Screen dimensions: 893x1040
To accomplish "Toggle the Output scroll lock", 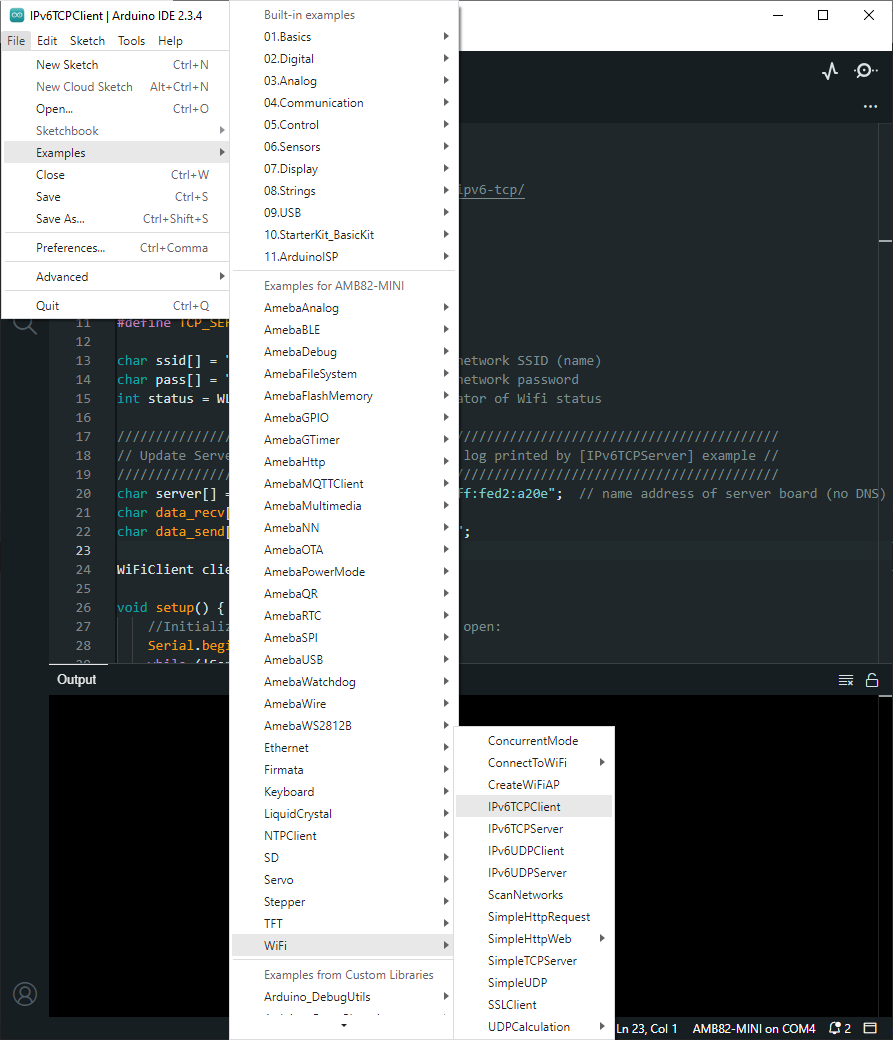I will (x=872, y=680).
